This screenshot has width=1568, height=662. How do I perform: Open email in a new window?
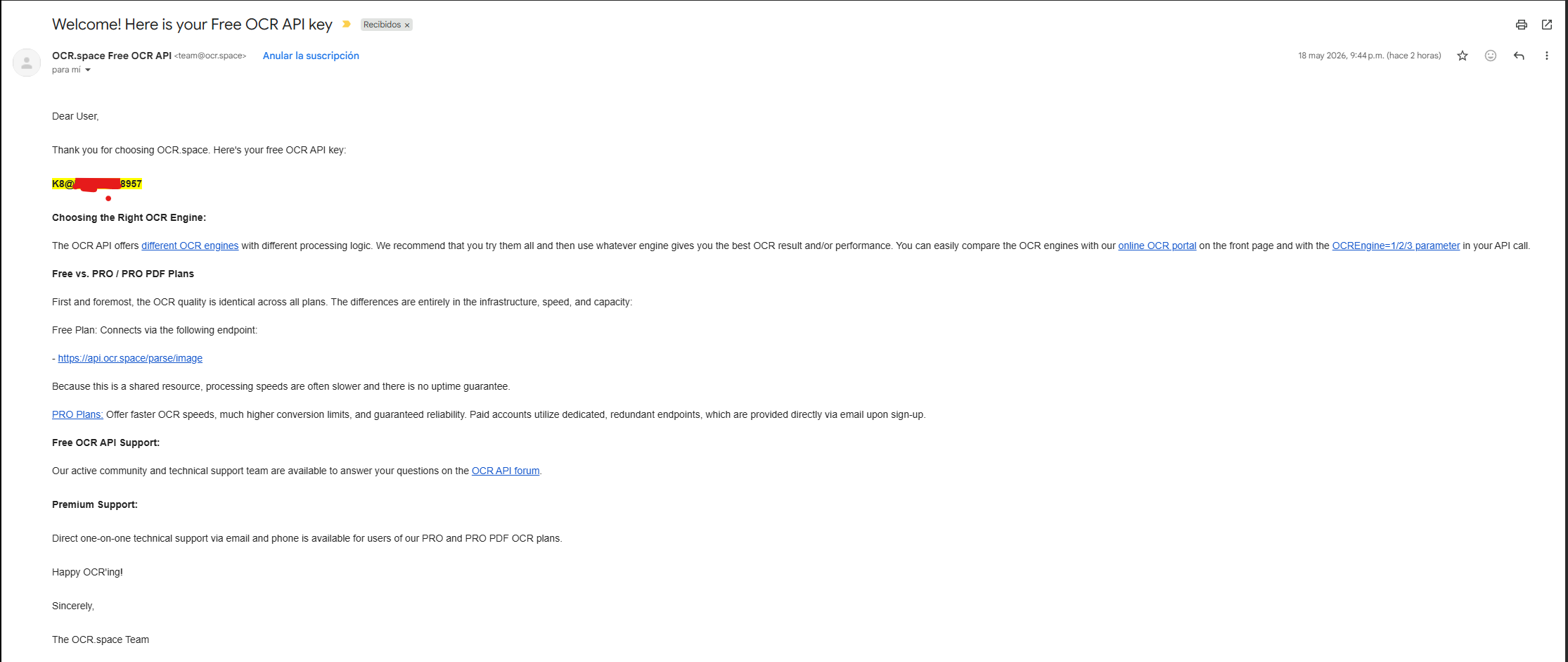(x=1547, y=25)
